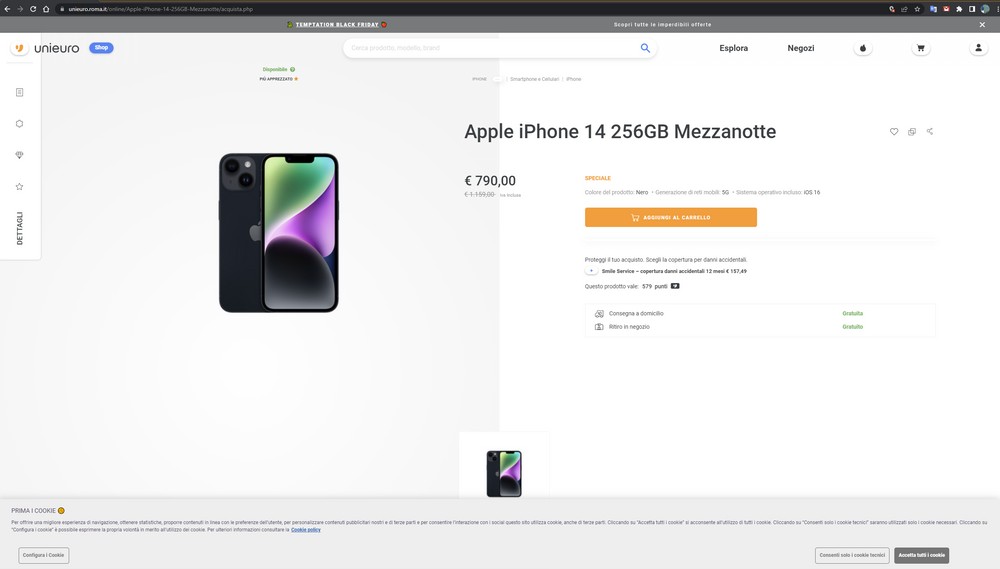
Task: Share this product via share icon
Action: click(x=930, y=131)
